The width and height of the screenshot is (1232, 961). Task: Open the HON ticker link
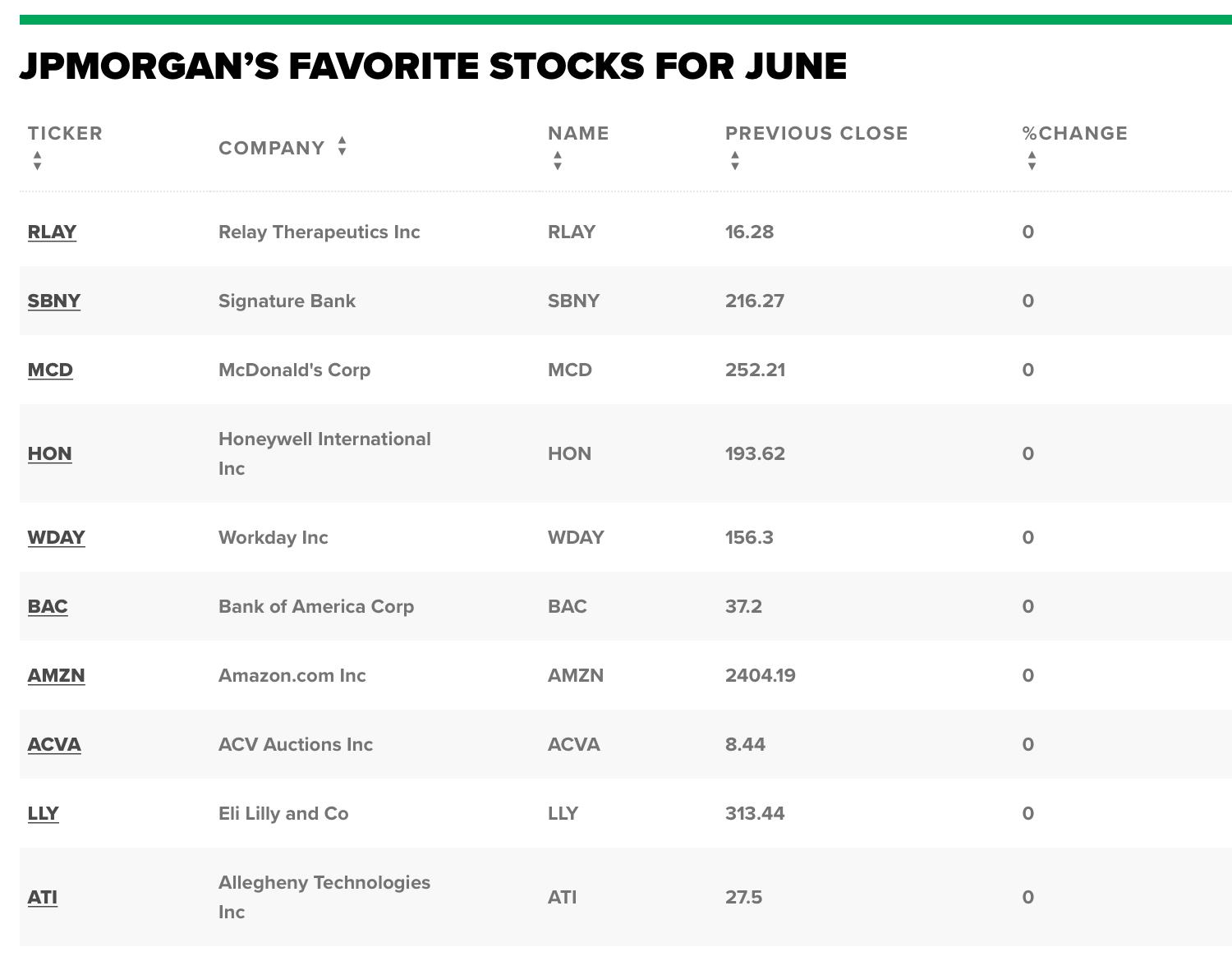point(49,453)
